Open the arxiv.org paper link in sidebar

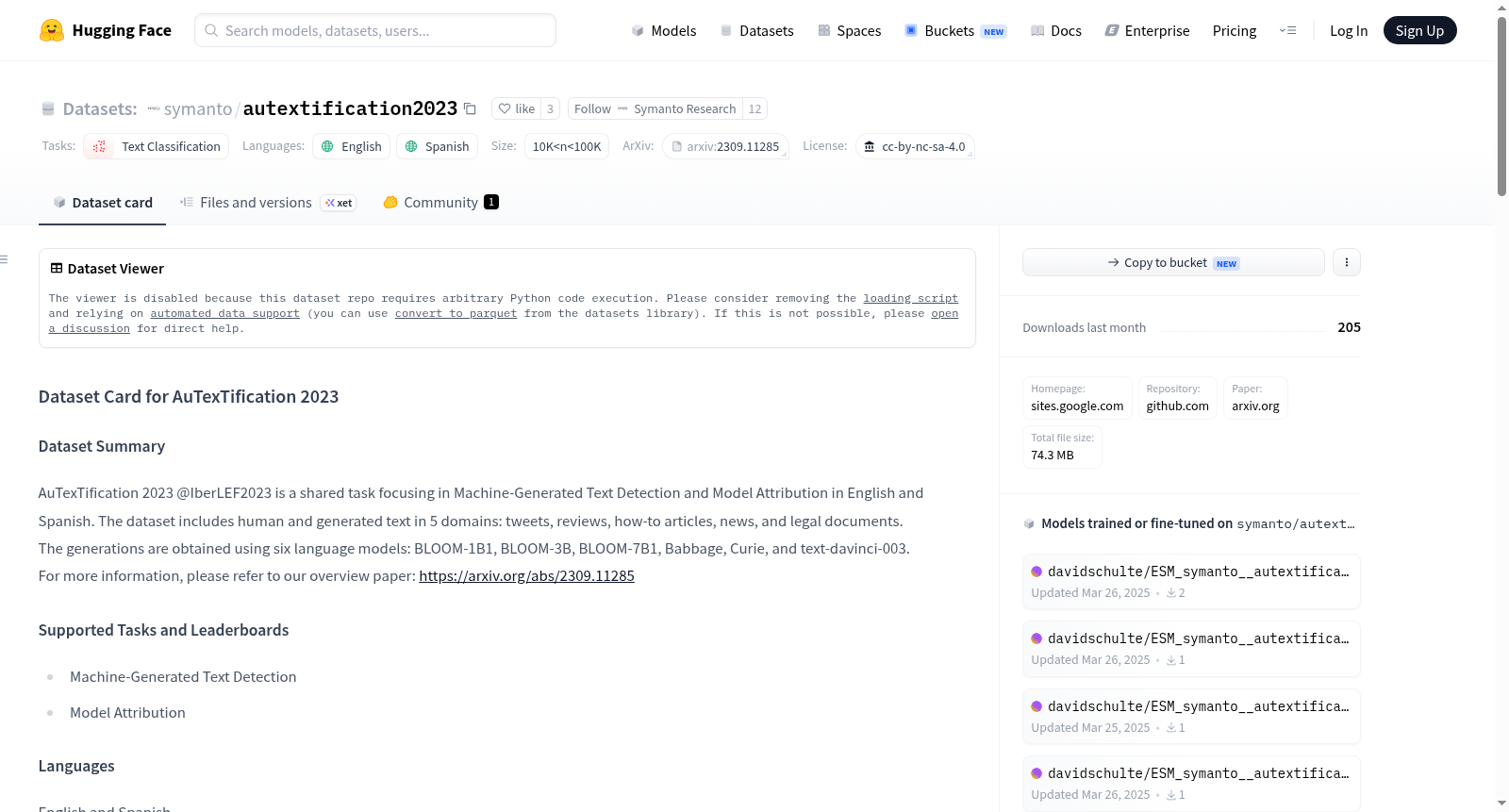pos(1255,397)
